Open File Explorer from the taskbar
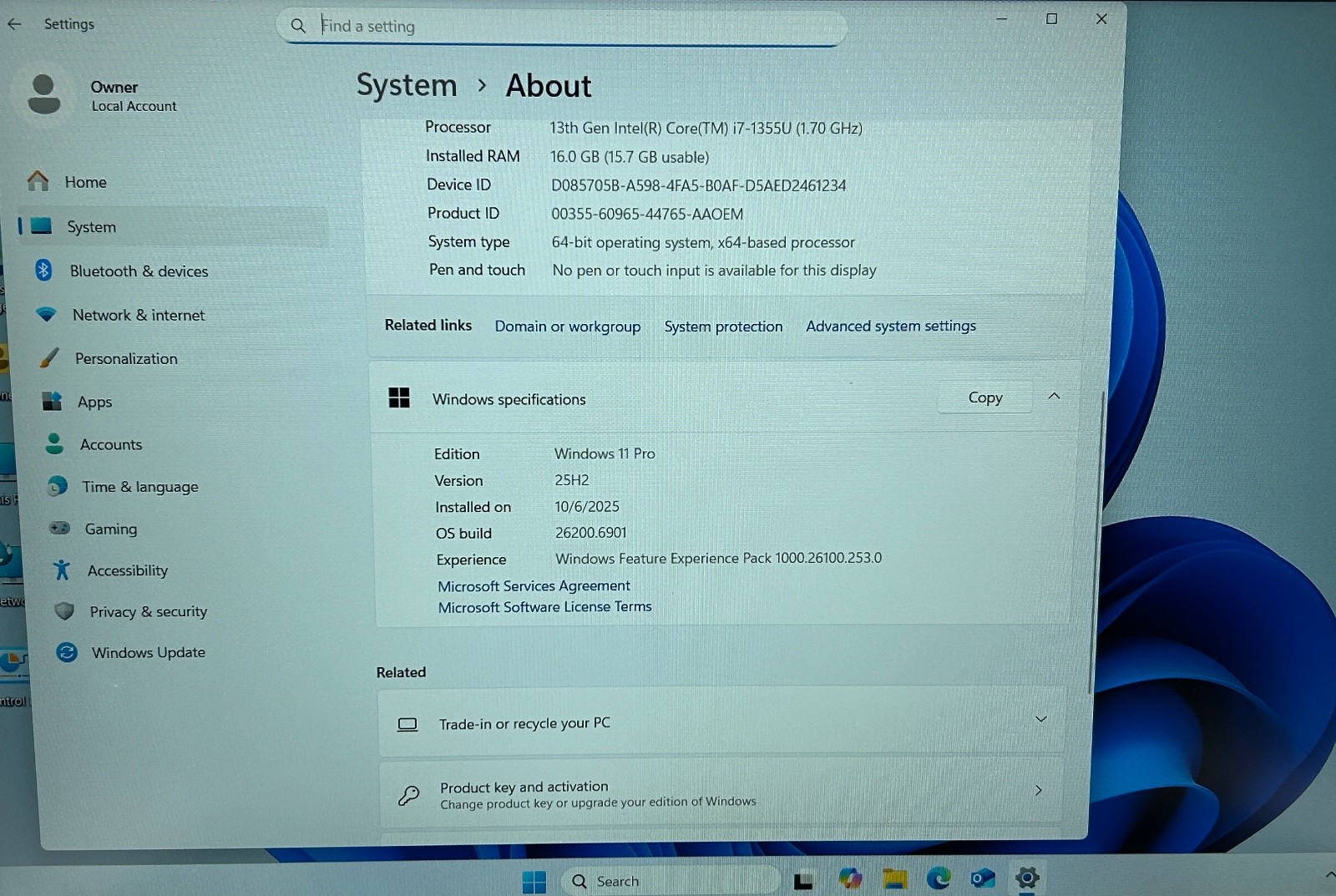1336x896 pixels. tap(895, 878)
